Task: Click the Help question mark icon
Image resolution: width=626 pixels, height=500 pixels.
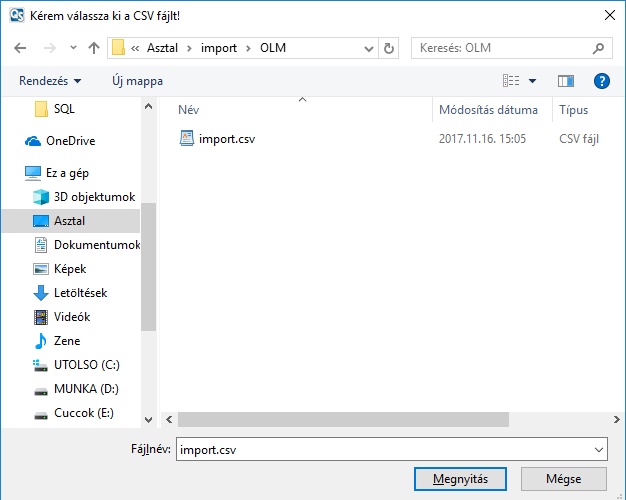Action: point(601,81)
